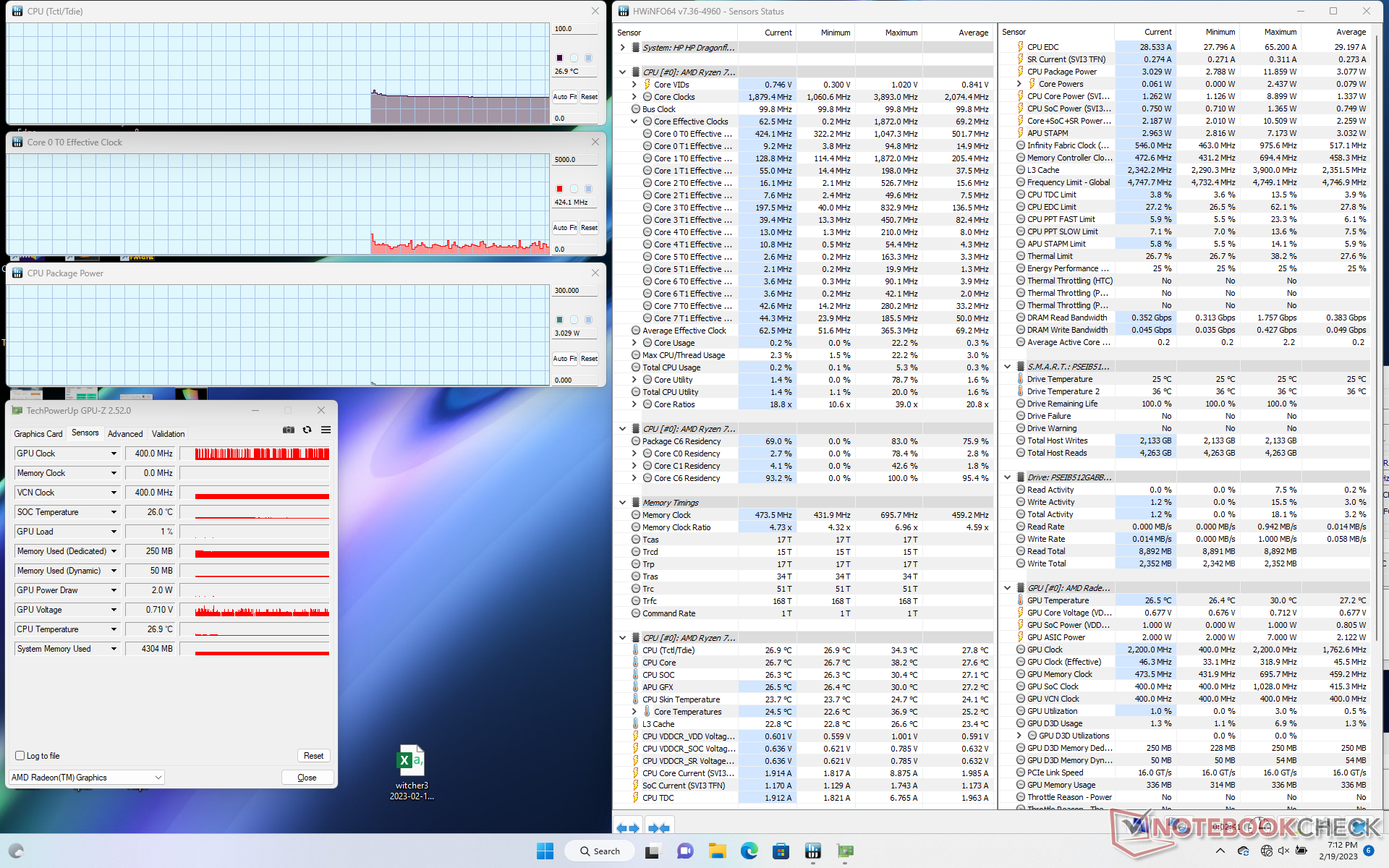
Task: Switch to Sensors tab in GPU-Z
Action: point(85,433)
